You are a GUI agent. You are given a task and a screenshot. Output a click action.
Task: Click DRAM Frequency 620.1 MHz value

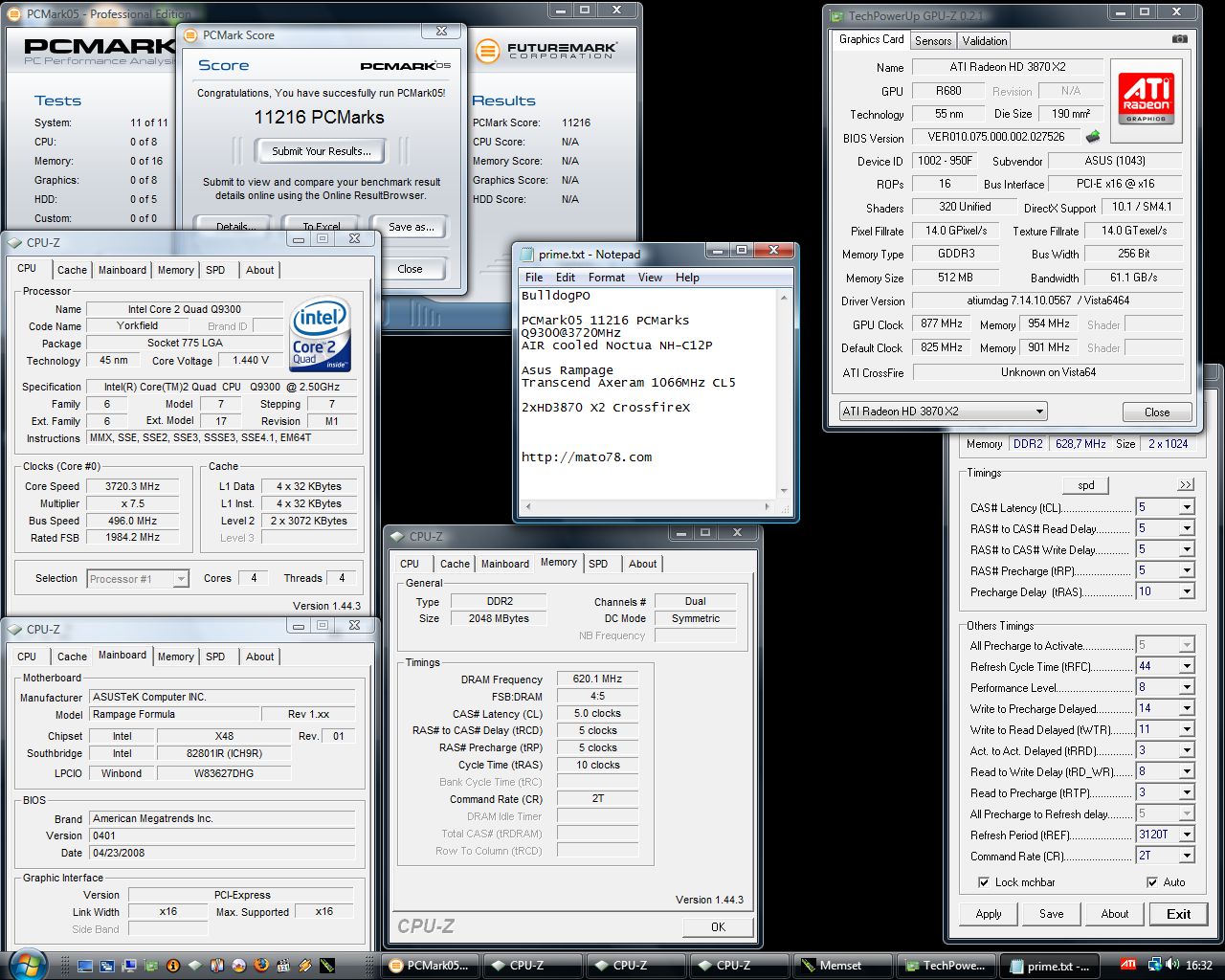pos(597,679)
